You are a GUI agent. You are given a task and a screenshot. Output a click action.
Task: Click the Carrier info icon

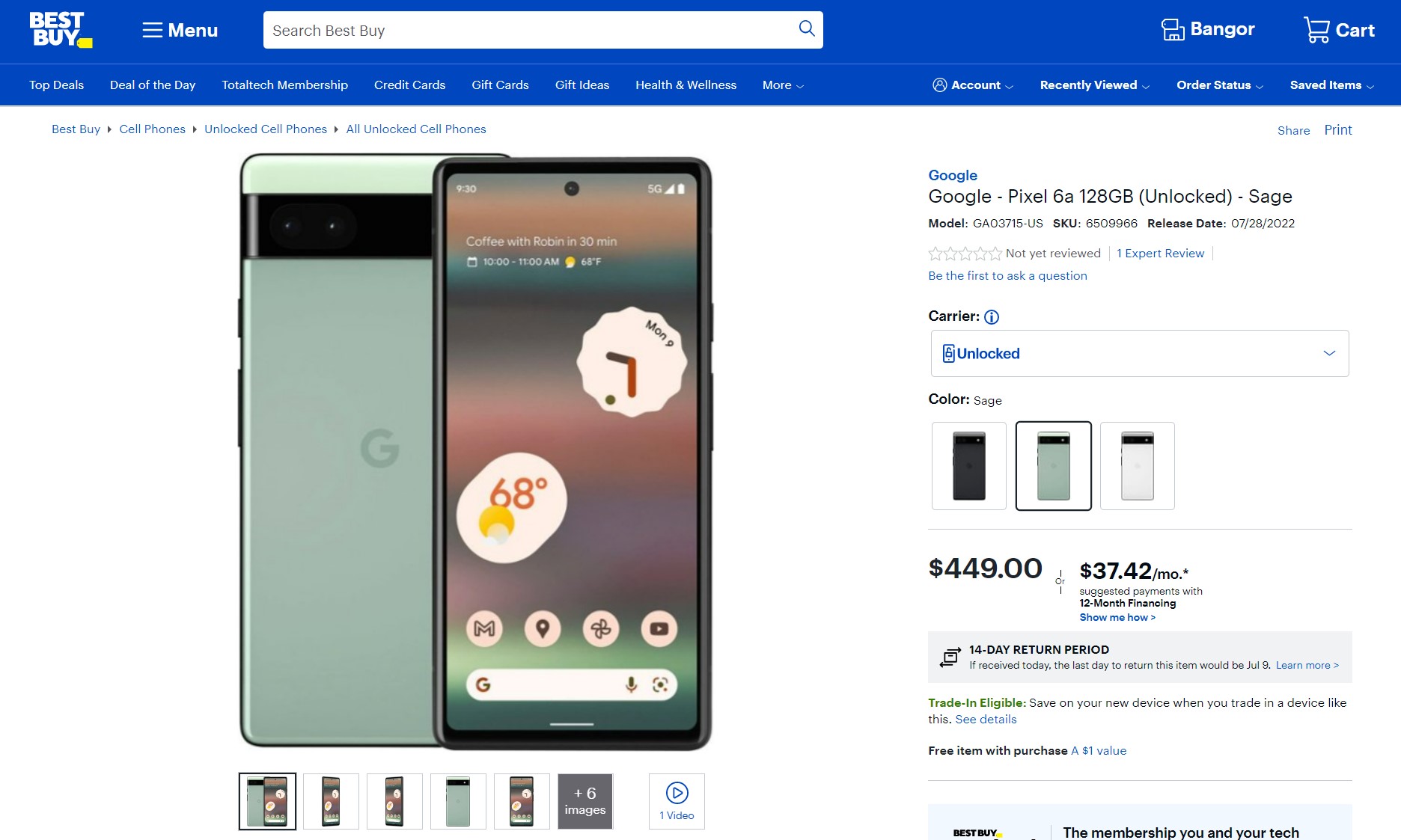pos(992,317)
